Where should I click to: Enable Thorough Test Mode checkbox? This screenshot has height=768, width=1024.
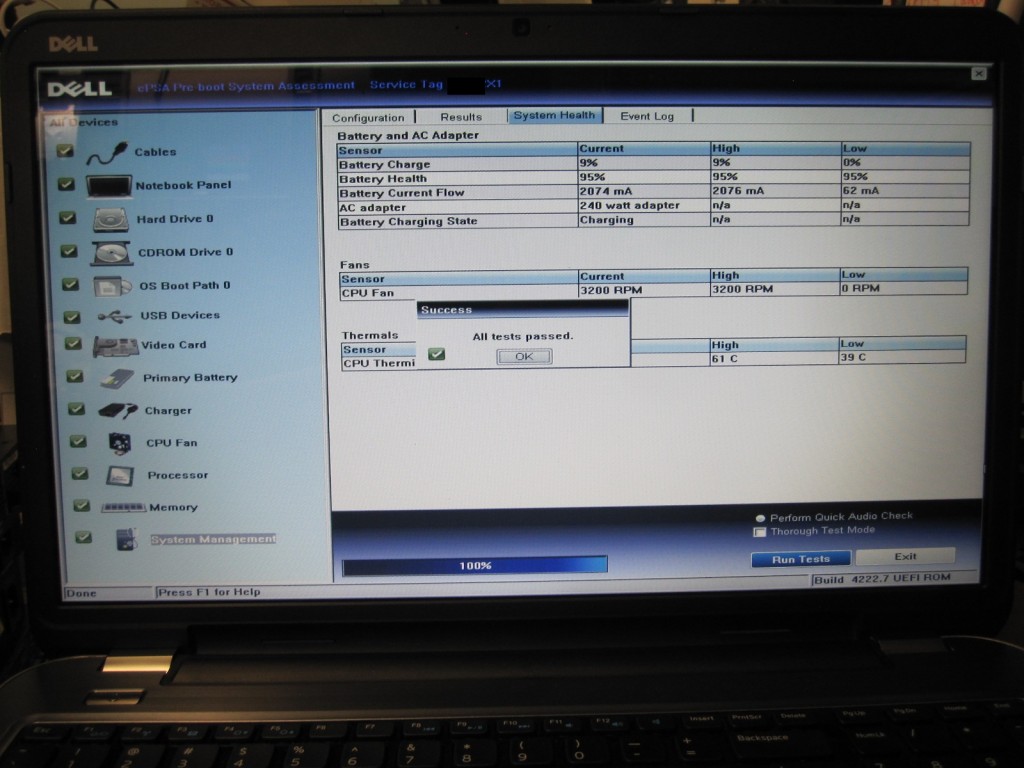point(760,532)
